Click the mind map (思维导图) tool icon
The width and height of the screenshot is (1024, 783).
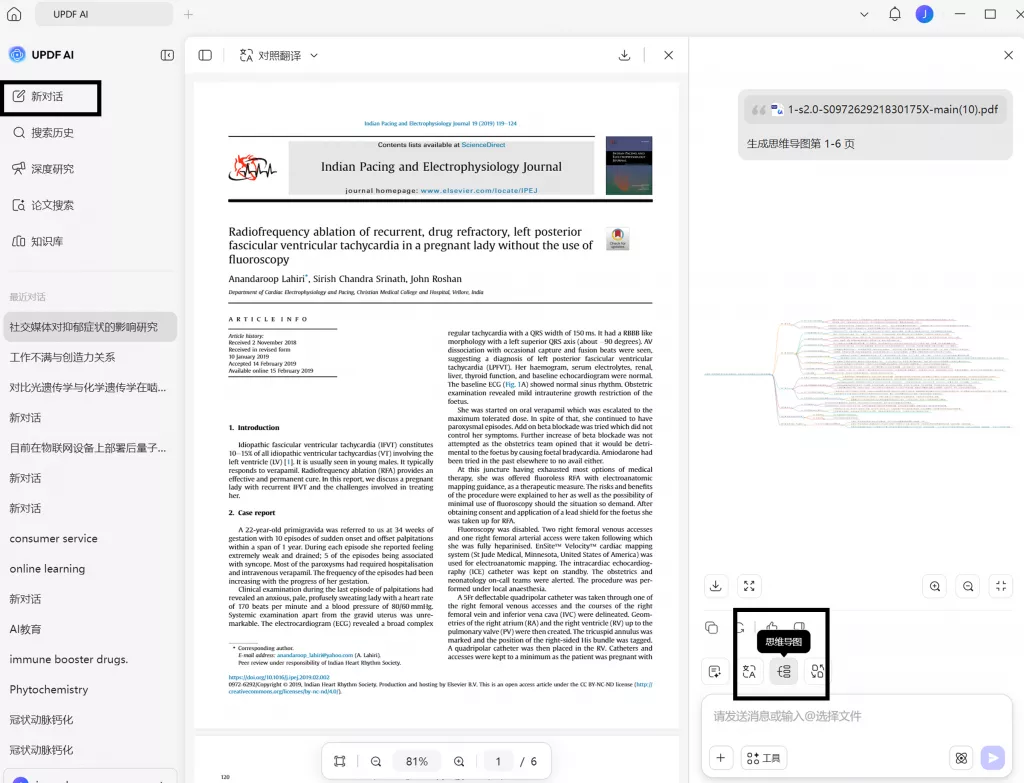click(x=784, y=671)
